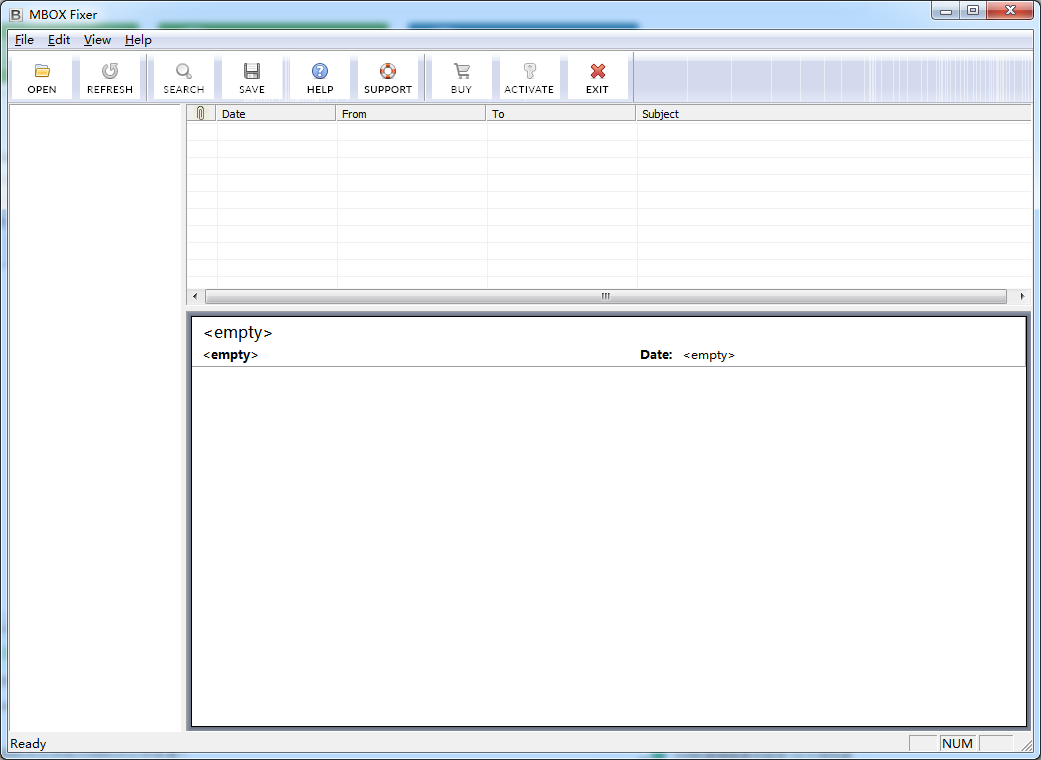Image resolution: width=1041 pixels, height=760 pixels.
Task: Click the SAVE floppy disk toolbar icon
Action: [252, 70]
